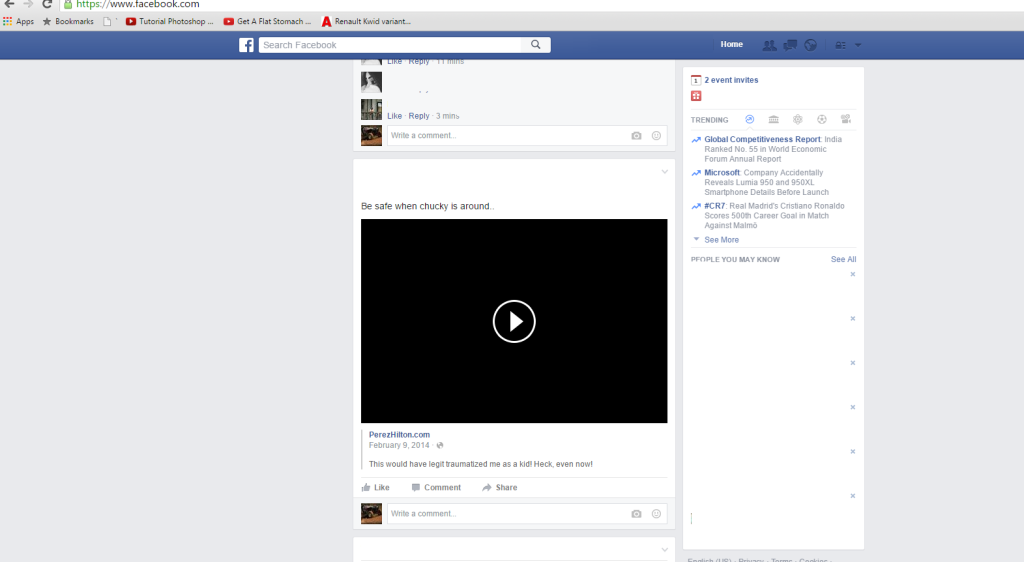
Task: Play the chucky video
Action: click(514, 321)
